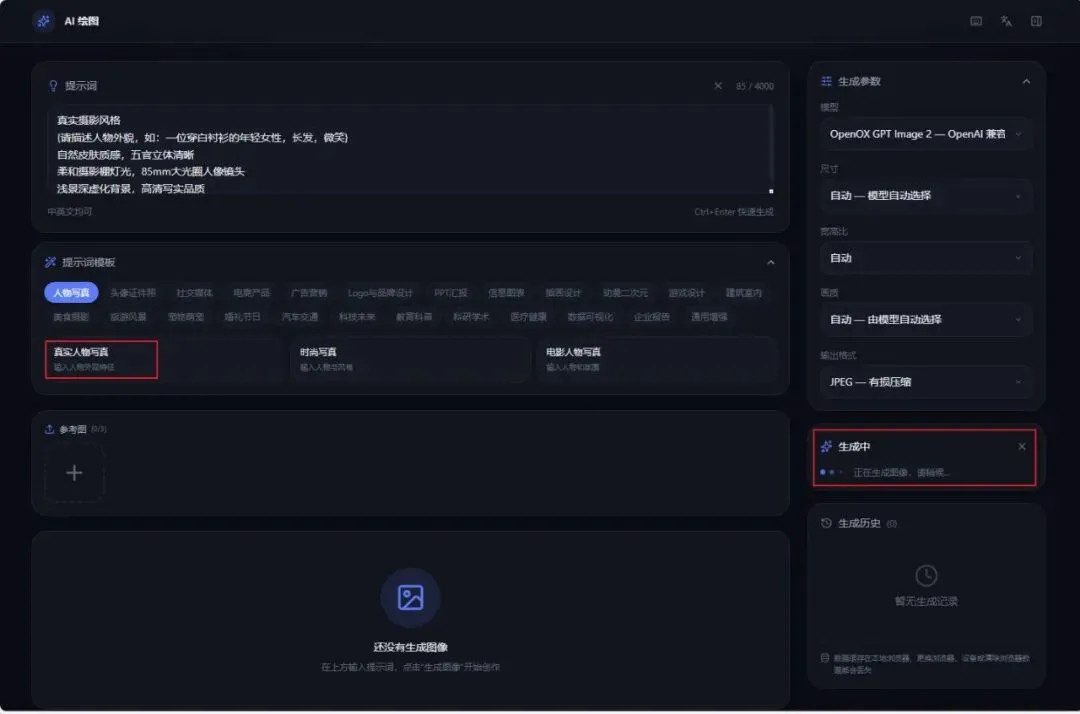Toggle the sidebar layout icon at top right
The width and height of the screenshot is (1080, 714).
[1036, 21]
